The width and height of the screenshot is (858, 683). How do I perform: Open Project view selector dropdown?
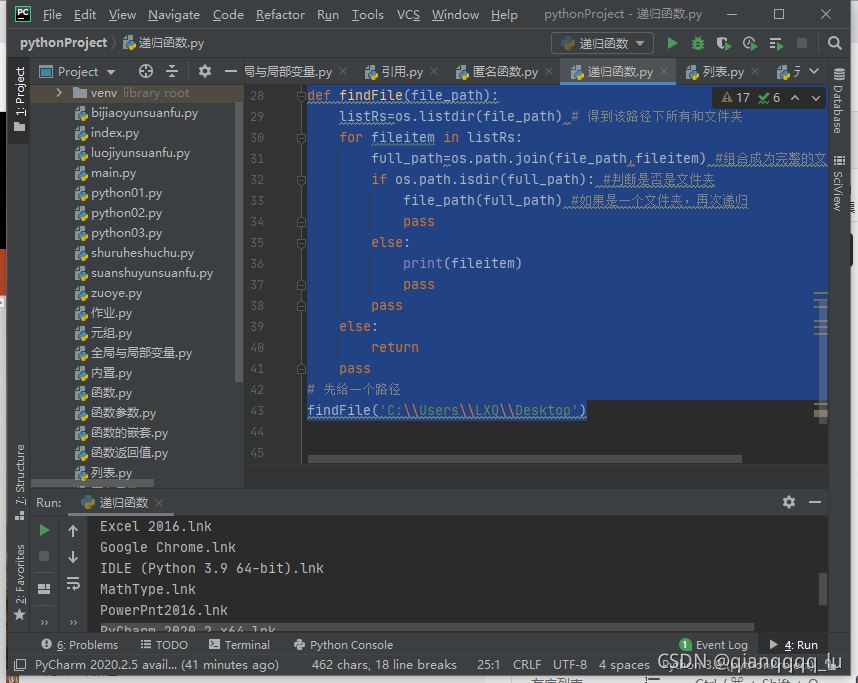(x=87, y=71)
